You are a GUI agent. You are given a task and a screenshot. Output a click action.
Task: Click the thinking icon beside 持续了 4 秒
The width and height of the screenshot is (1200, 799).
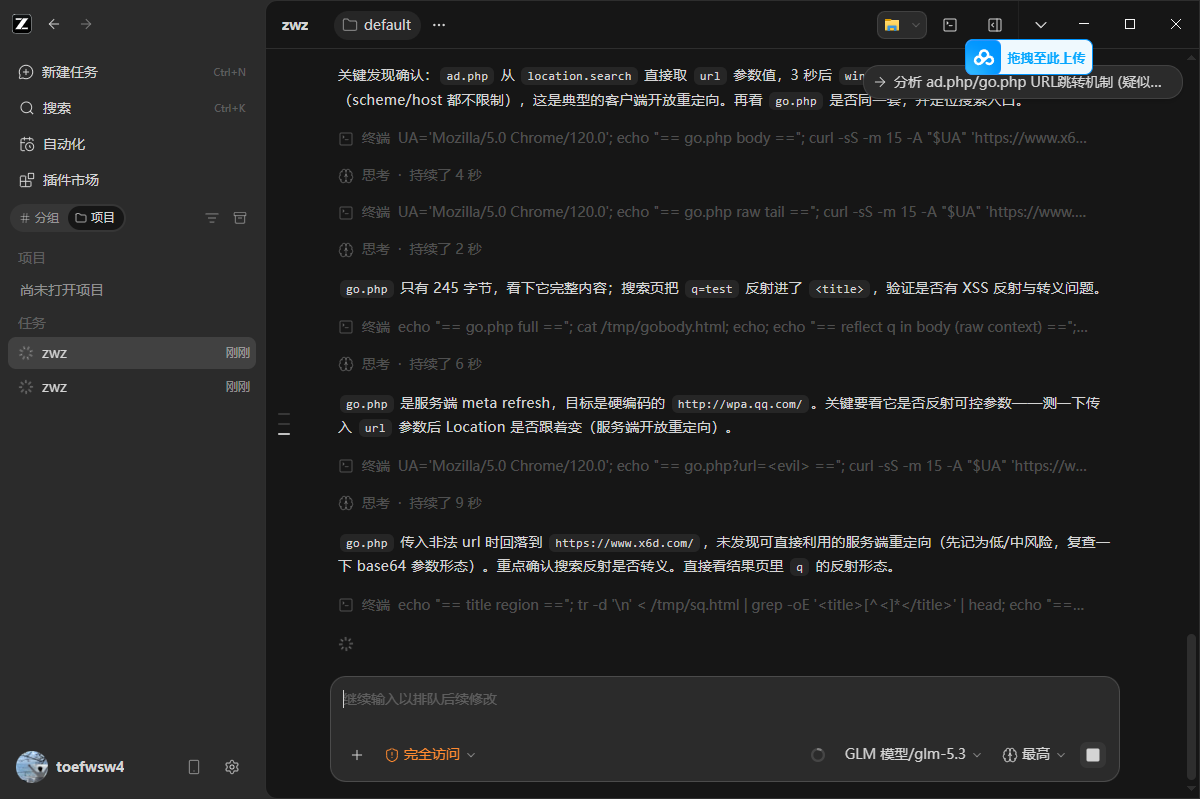[346, 175]
